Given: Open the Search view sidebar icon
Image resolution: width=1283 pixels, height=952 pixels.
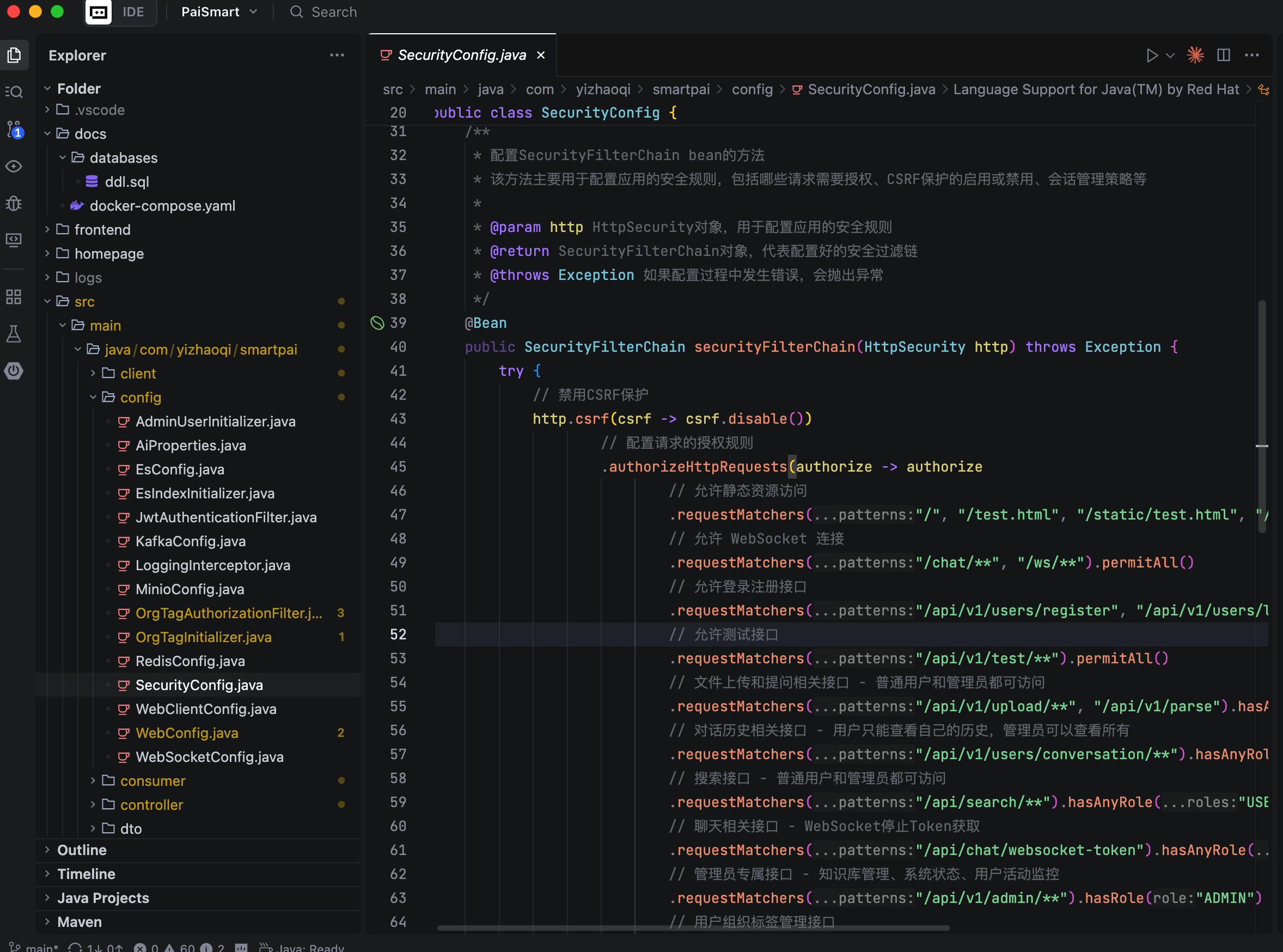Looking at the screenshot, I should coord(14,92).
